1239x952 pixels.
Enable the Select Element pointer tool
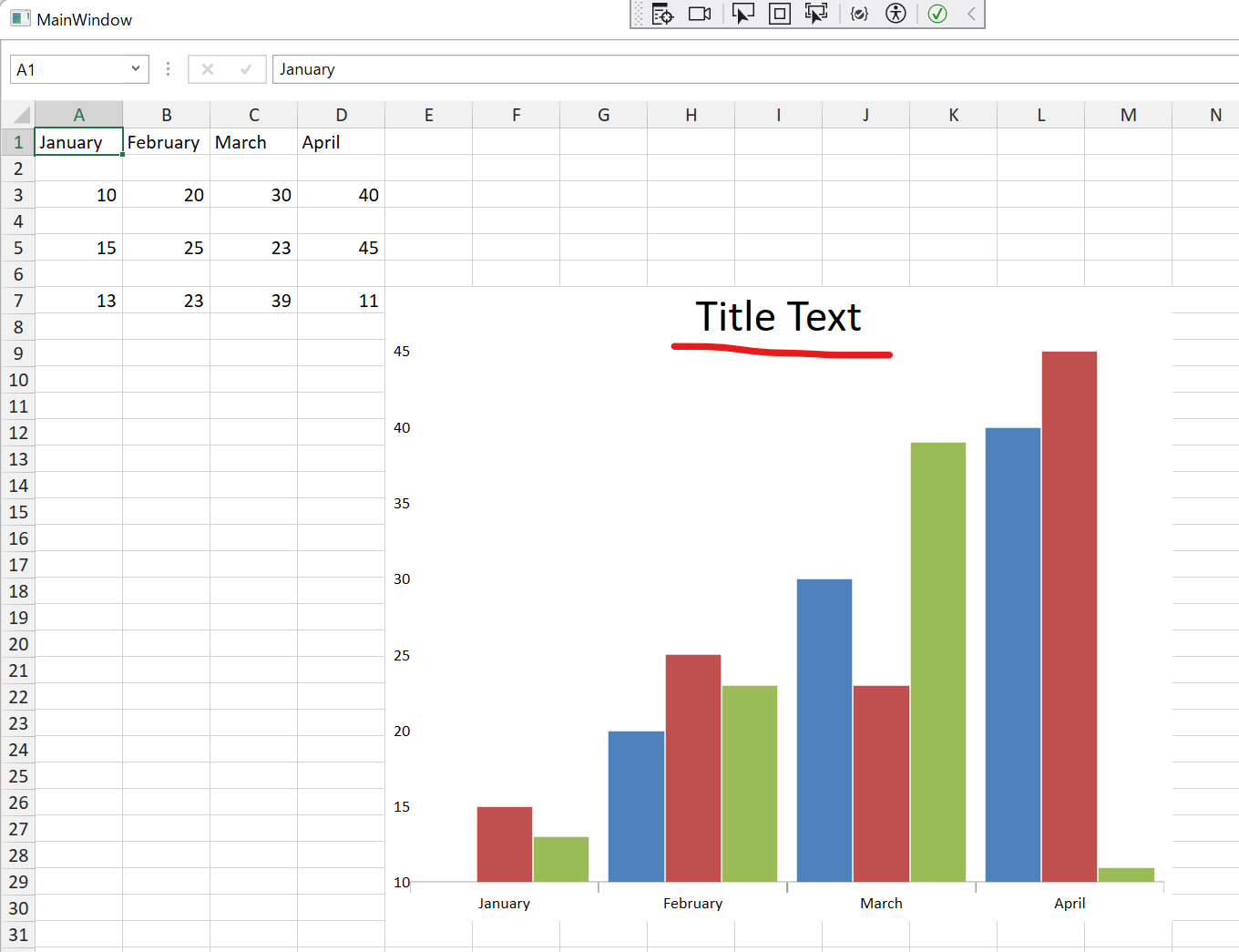(743, 14)
